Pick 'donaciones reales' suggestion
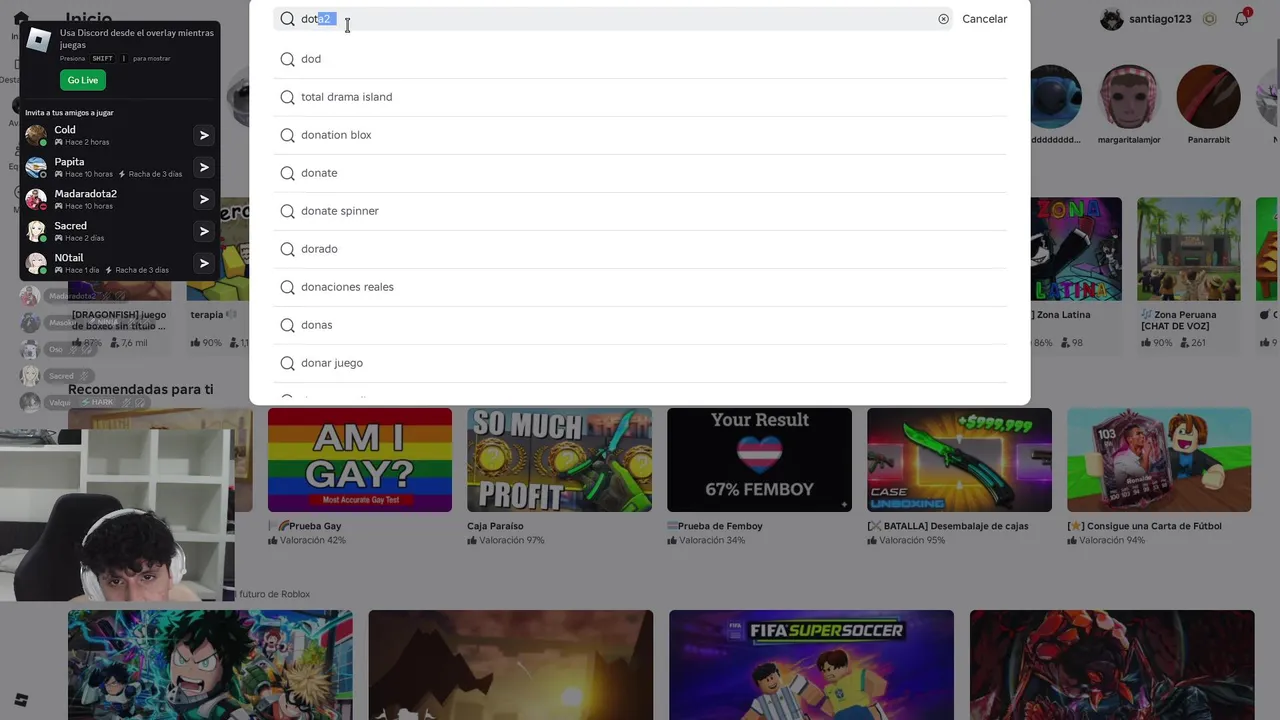This screenshot has height=720, width=1280. [x=640, y=287]
